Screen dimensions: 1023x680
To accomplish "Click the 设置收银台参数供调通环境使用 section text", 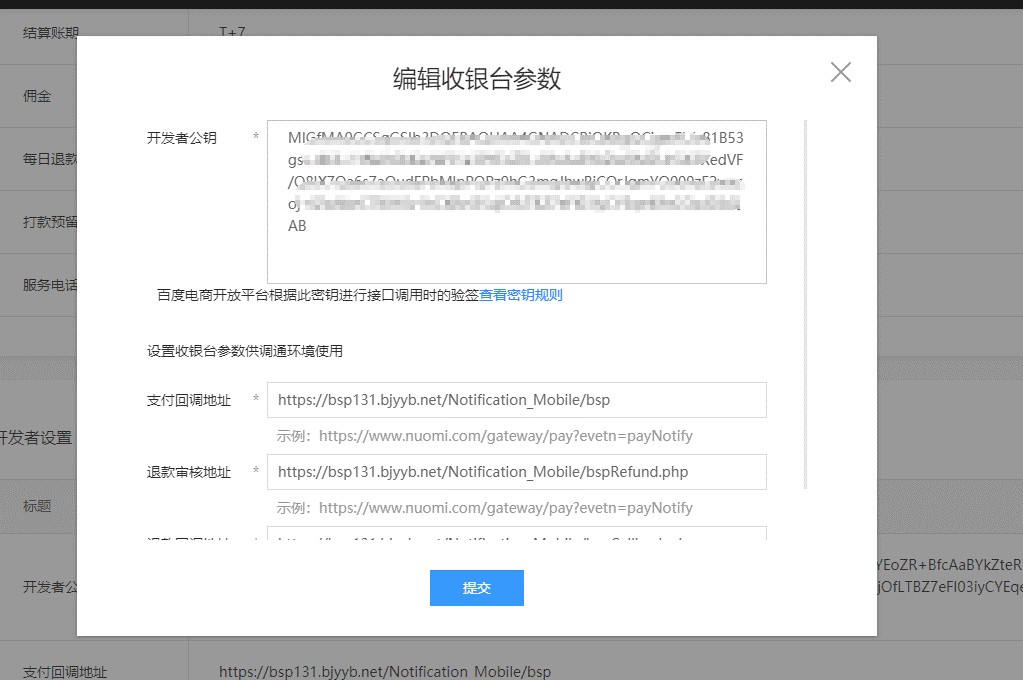I will click(245, 351).
